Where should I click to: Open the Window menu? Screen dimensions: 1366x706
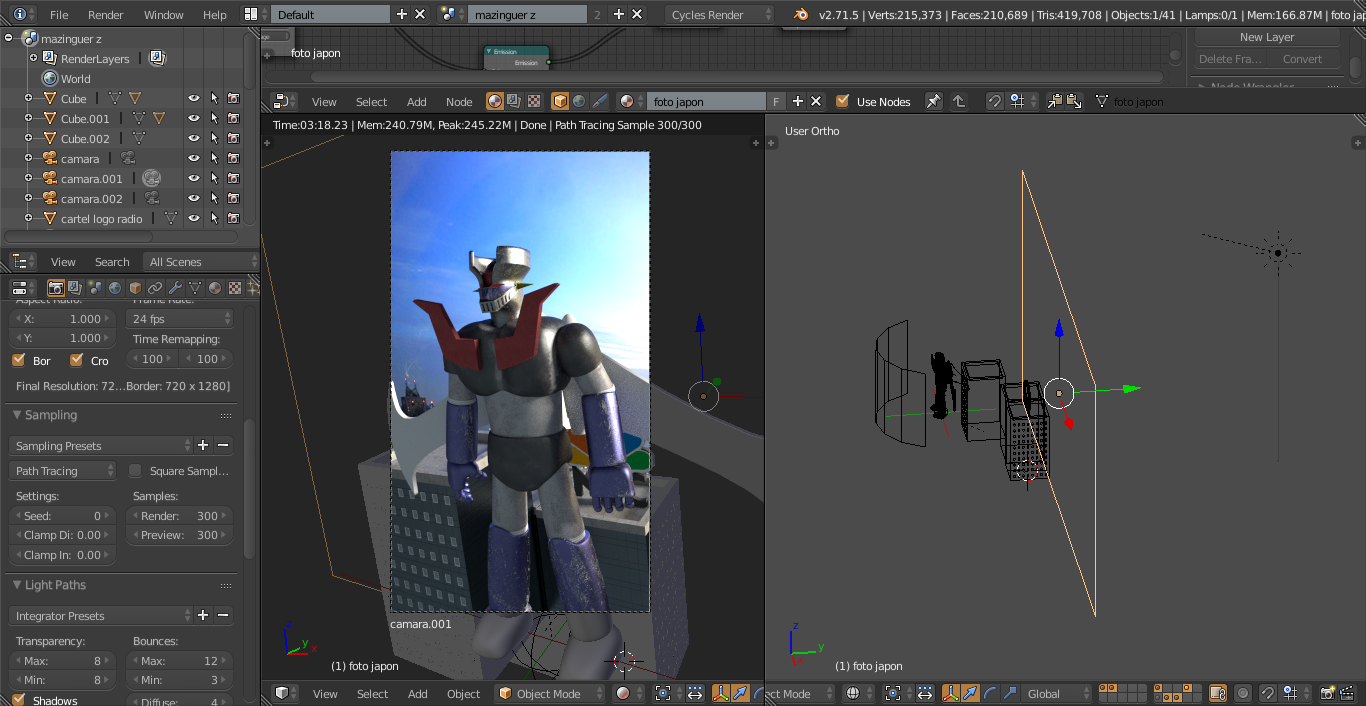pyautogui.click(x=164, y=15)
